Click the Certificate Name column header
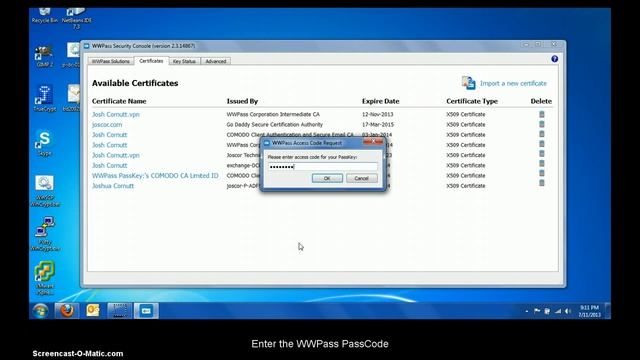The width and height of the screenshot is (640, 360). coord(119,101)
